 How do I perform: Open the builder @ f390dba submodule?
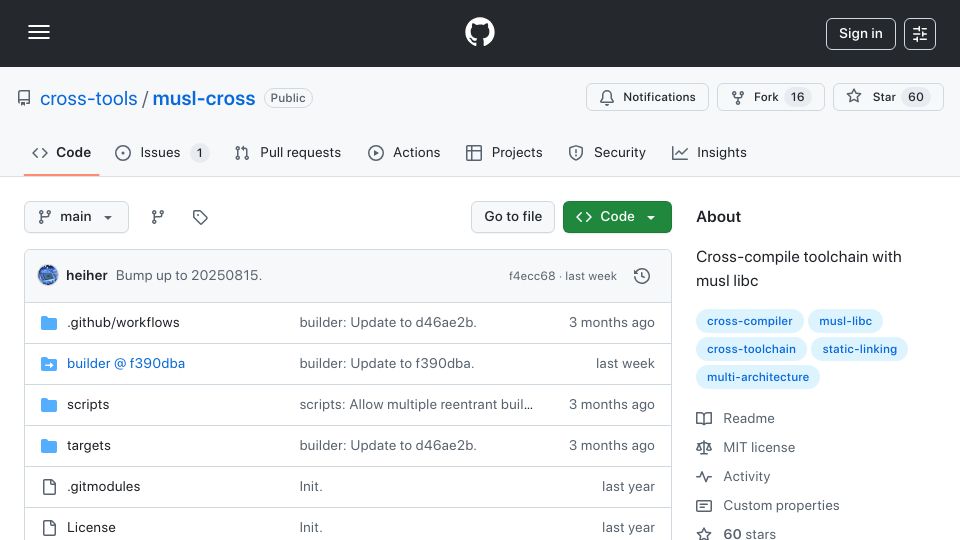126,364
